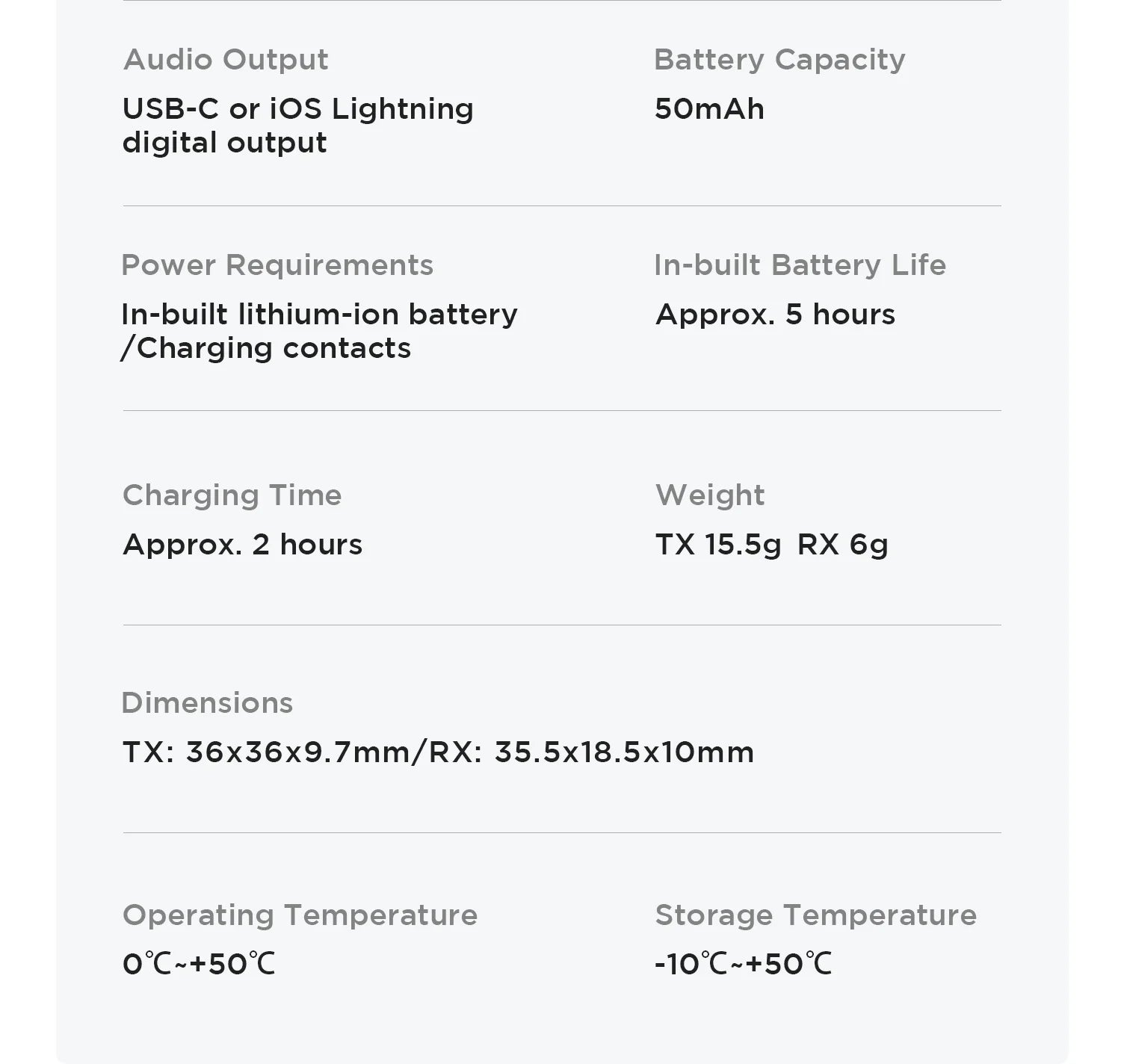Click the Storage Temperature label

point(815,915)
